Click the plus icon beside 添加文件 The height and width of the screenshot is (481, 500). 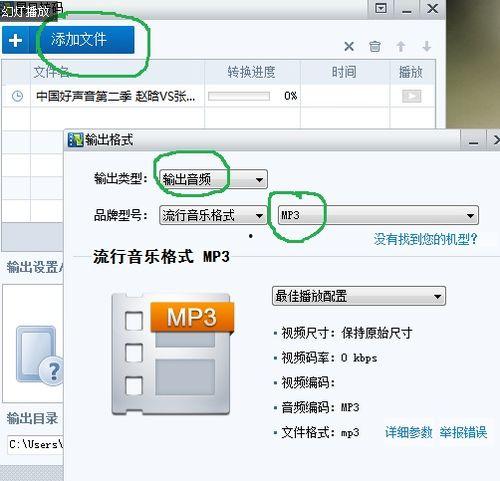[x=15, y=40]
